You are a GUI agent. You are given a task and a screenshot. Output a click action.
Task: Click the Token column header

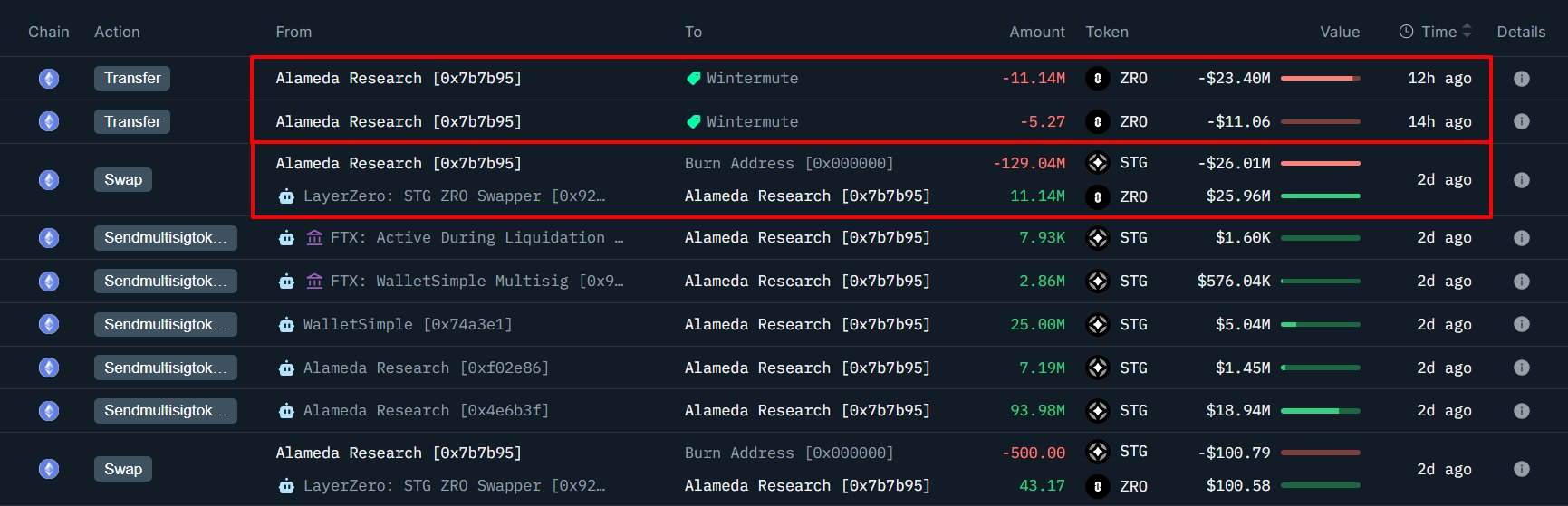pyautogui.click(x=1106, y=32)
